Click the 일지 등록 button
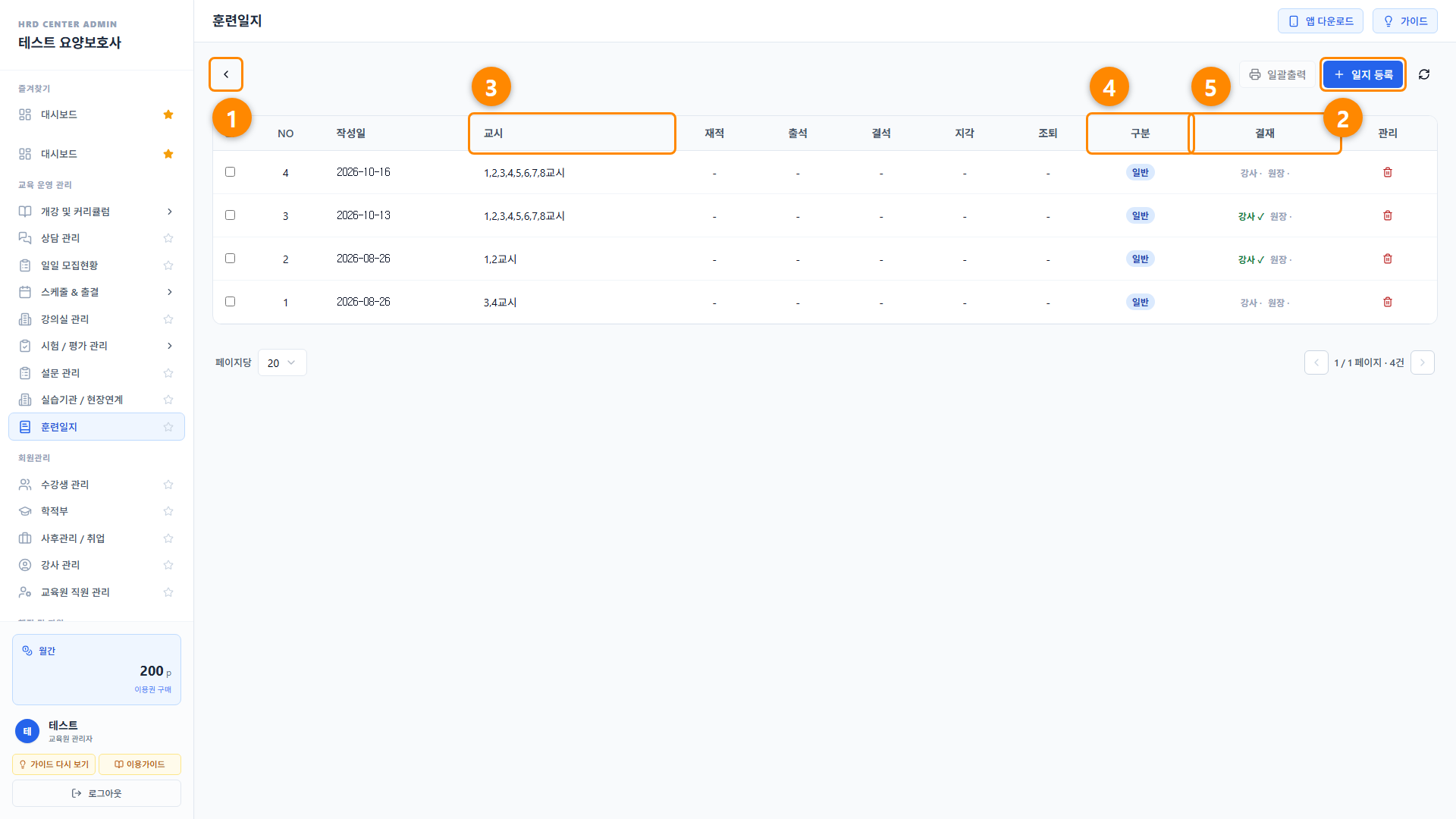Image resolution: width=1456 pixels, height=819 pixels. tap(1363, 74)
